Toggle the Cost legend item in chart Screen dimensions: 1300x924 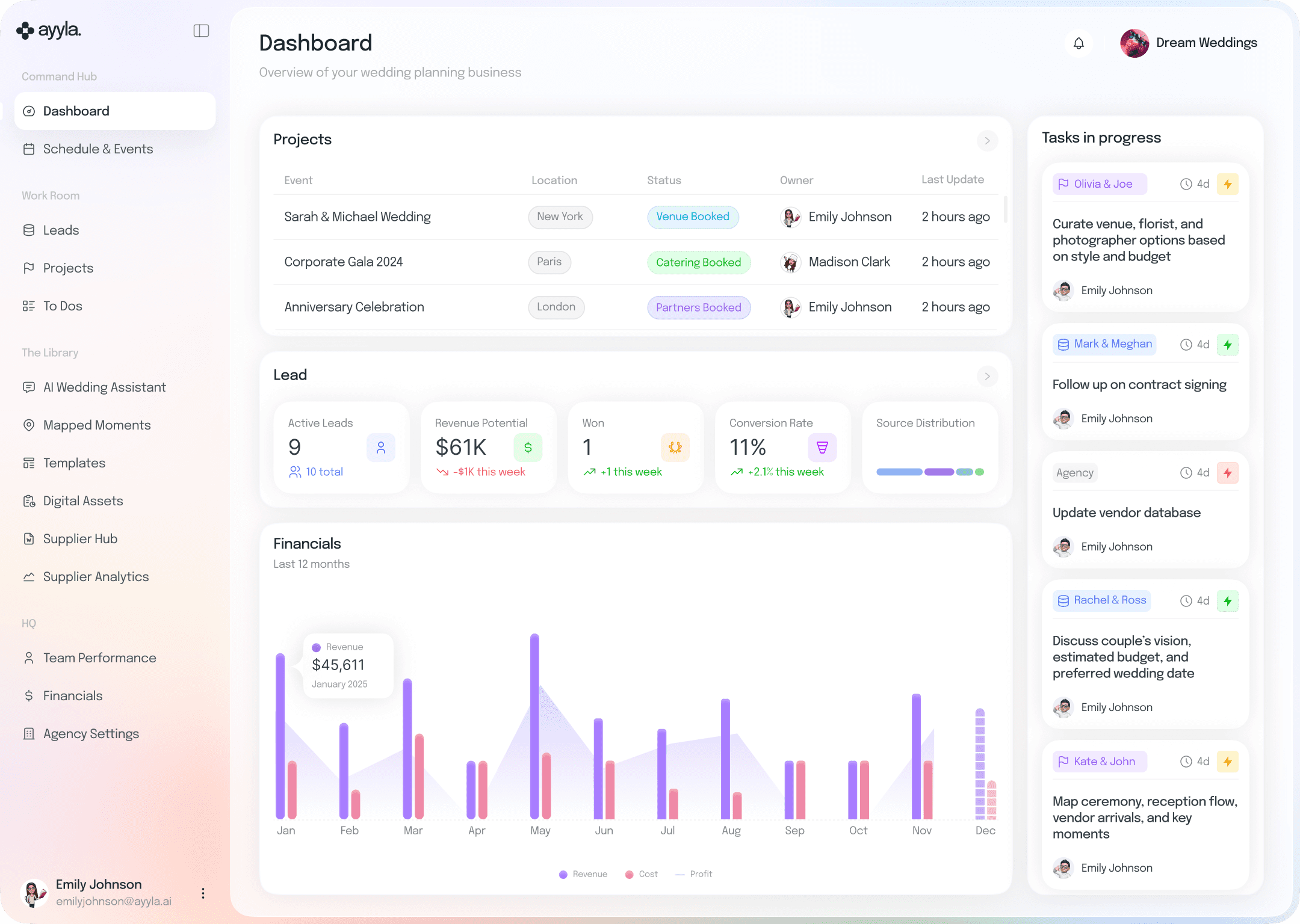point(642,874)
